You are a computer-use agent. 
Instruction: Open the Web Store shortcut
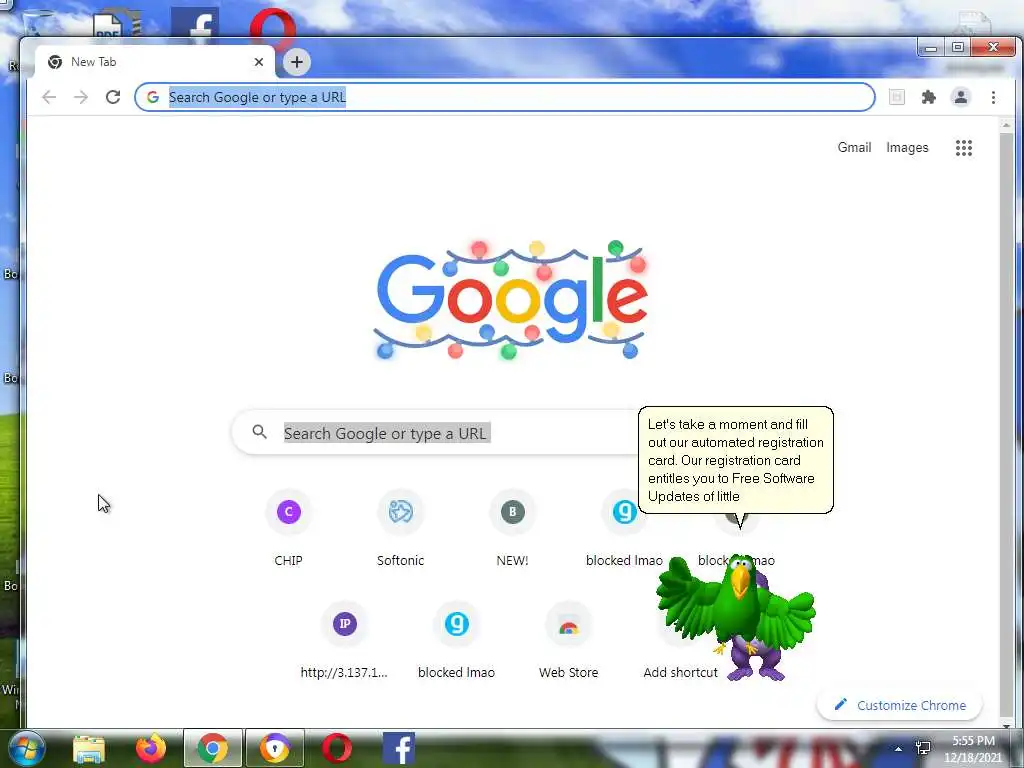(568, 641)
